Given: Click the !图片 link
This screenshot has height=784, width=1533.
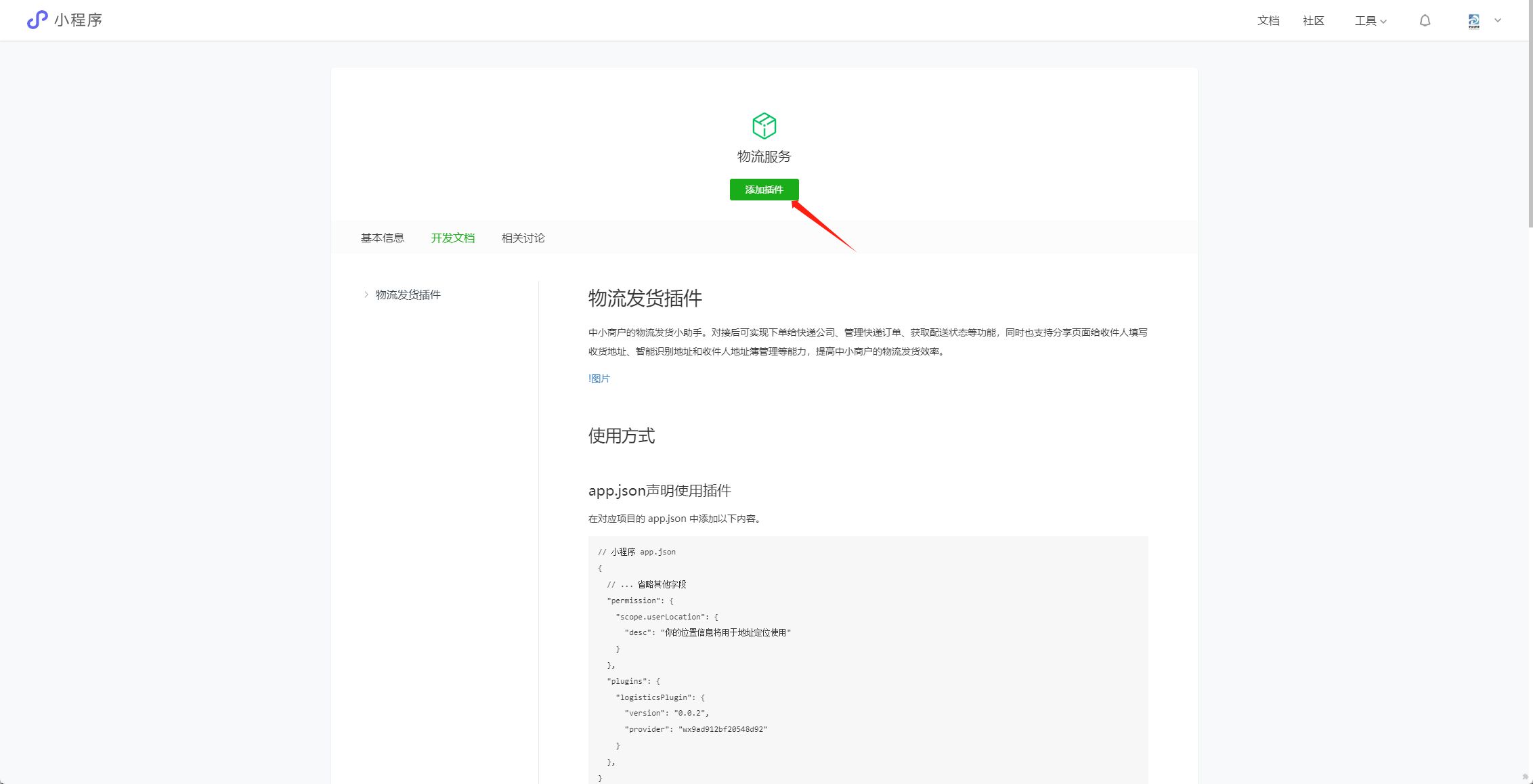Looking at the screenshot, I should 599,378.
